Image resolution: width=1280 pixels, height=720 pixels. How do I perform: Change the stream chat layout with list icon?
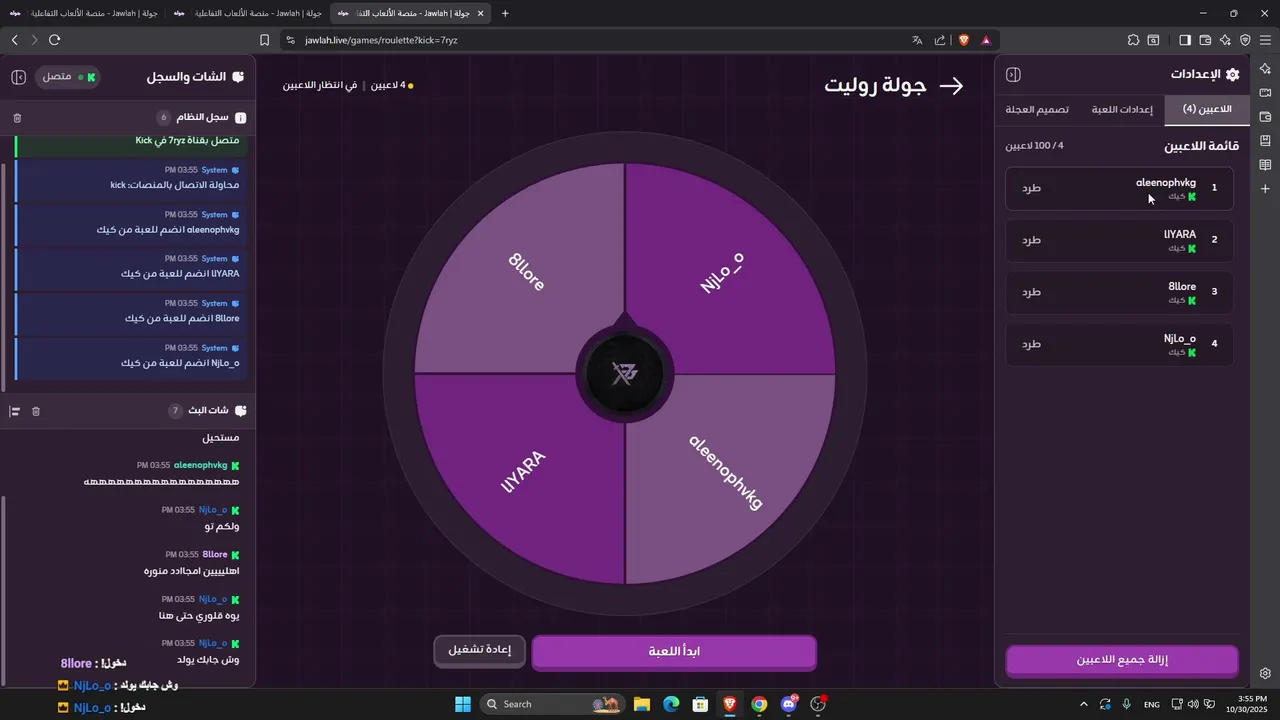15,411
